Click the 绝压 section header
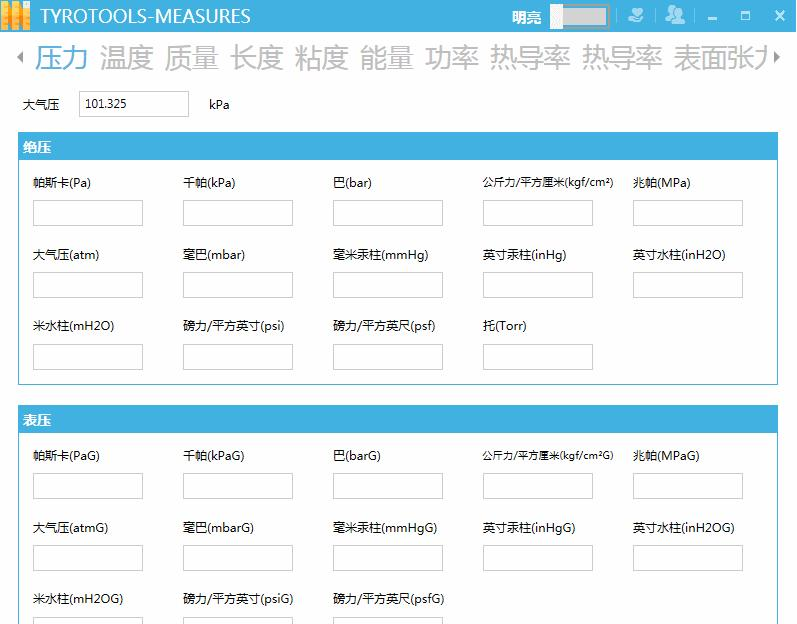Image resolution: width=797 pixels, height=624 pixels. pyautogui.click(x=398, y=147)
